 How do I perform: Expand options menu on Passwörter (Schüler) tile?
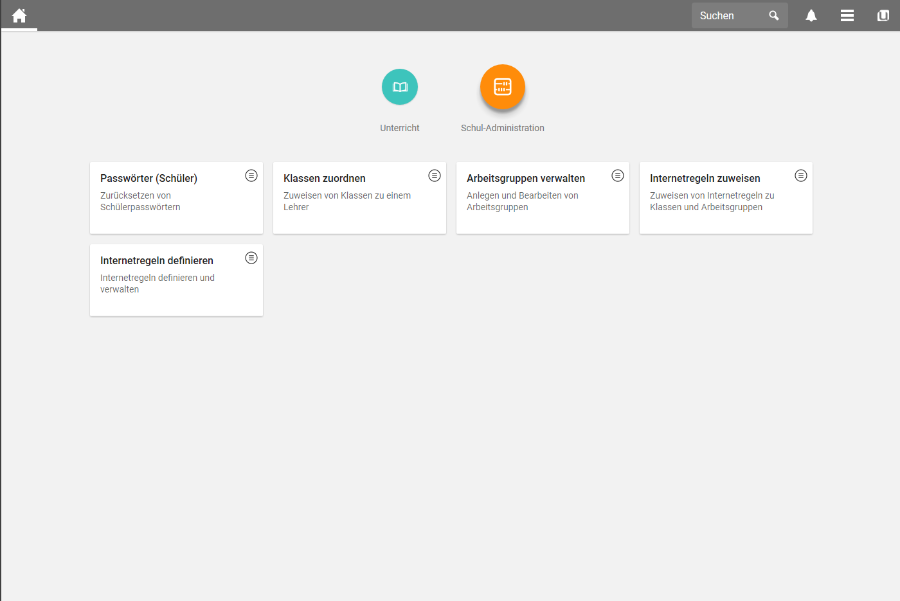click(x=251, y=175)
